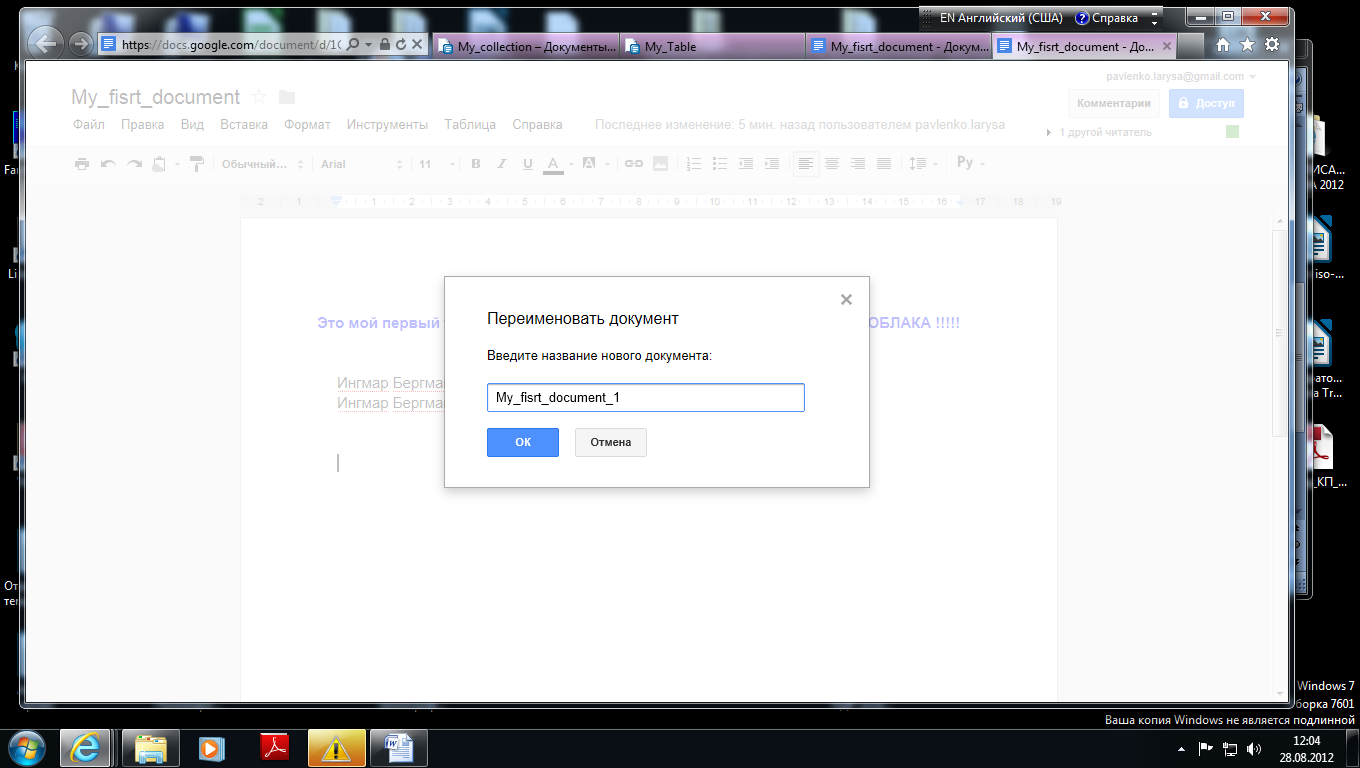
Task: Close the rename dialog with the X
Action: [x=846, y=299]
